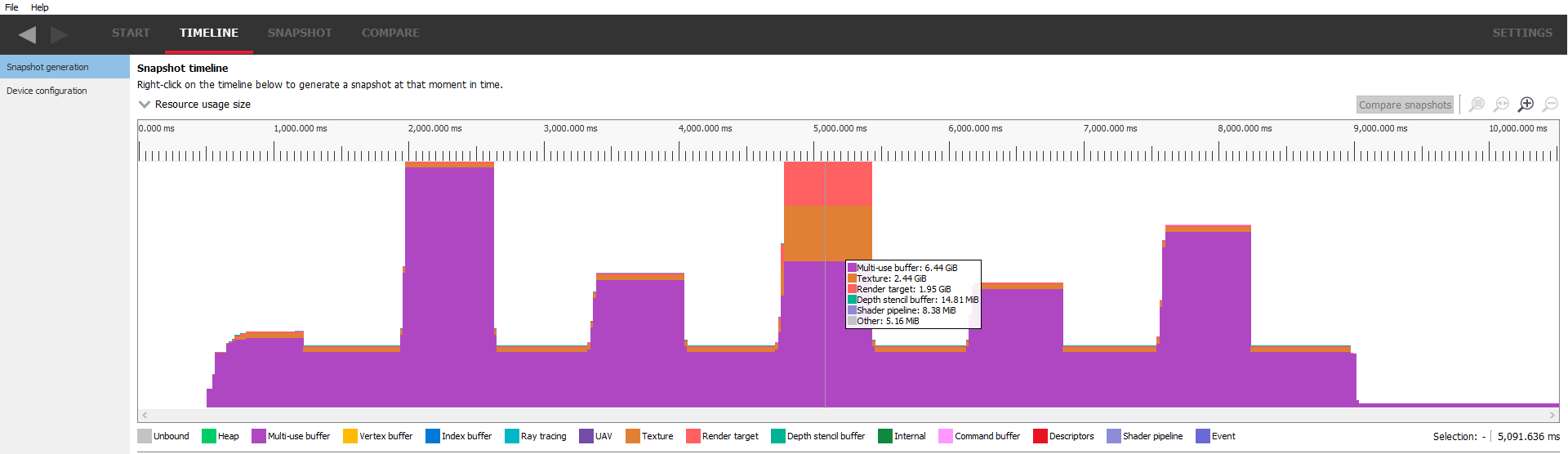
Task: Click the back navigation arrow
Action: [x=27, y=34]
